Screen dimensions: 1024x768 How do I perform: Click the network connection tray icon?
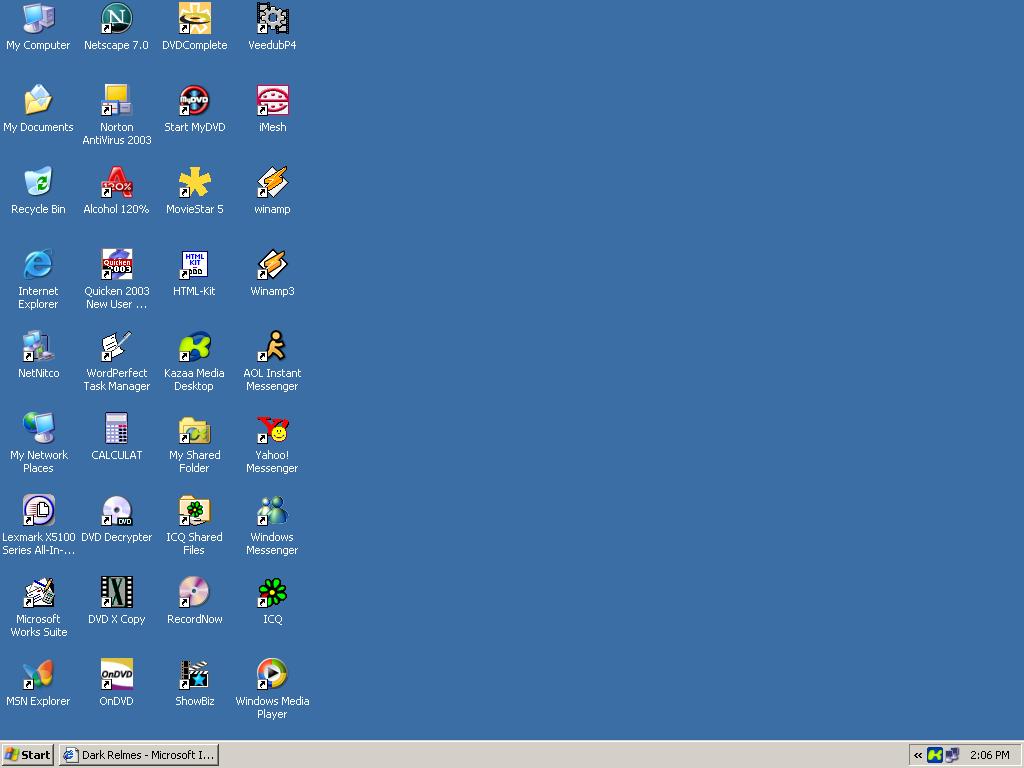952,756
